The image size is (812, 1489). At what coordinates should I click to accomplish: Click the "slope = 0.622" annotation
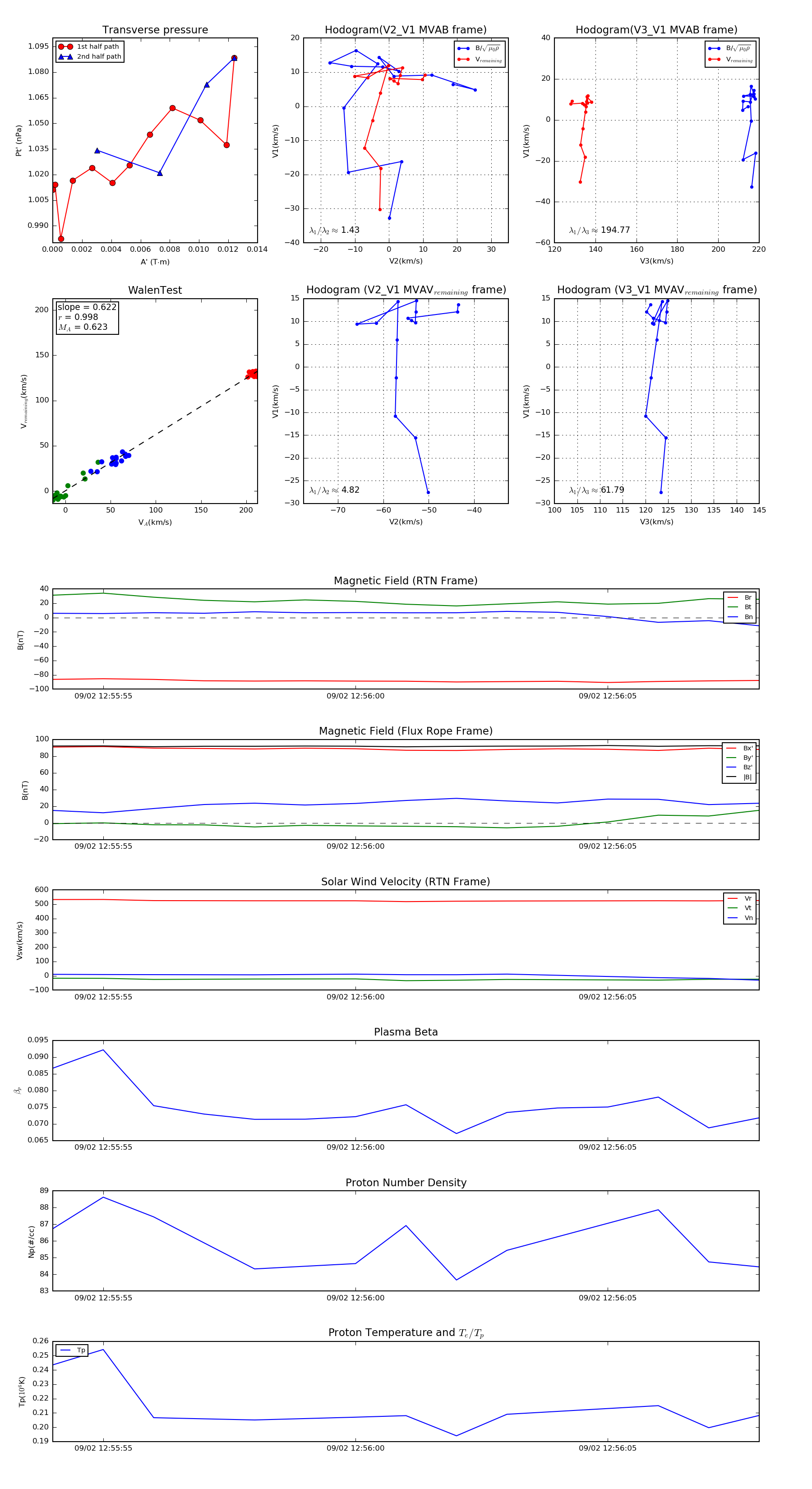[87, 308]
